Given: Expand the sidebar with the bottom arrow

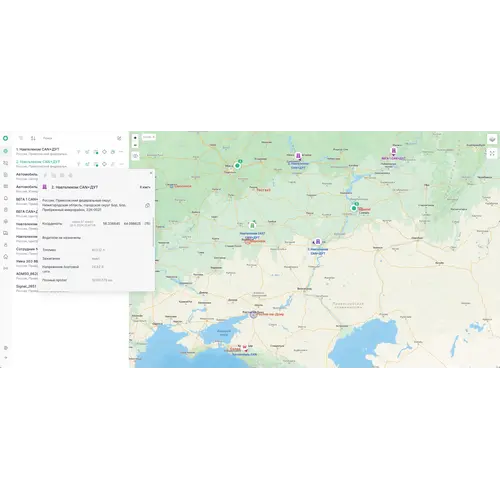Looking at the screenshot, I should pyautogui.click(x=6, y=358).
